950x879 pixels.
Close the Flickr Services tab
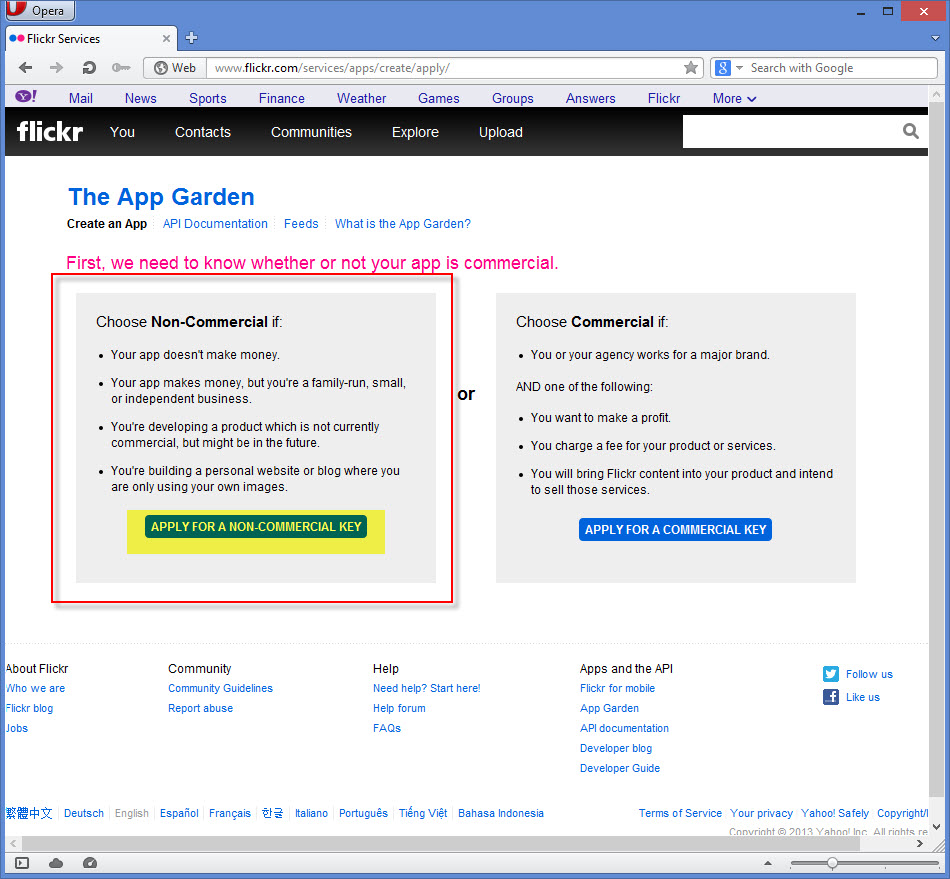click(166, 38)
